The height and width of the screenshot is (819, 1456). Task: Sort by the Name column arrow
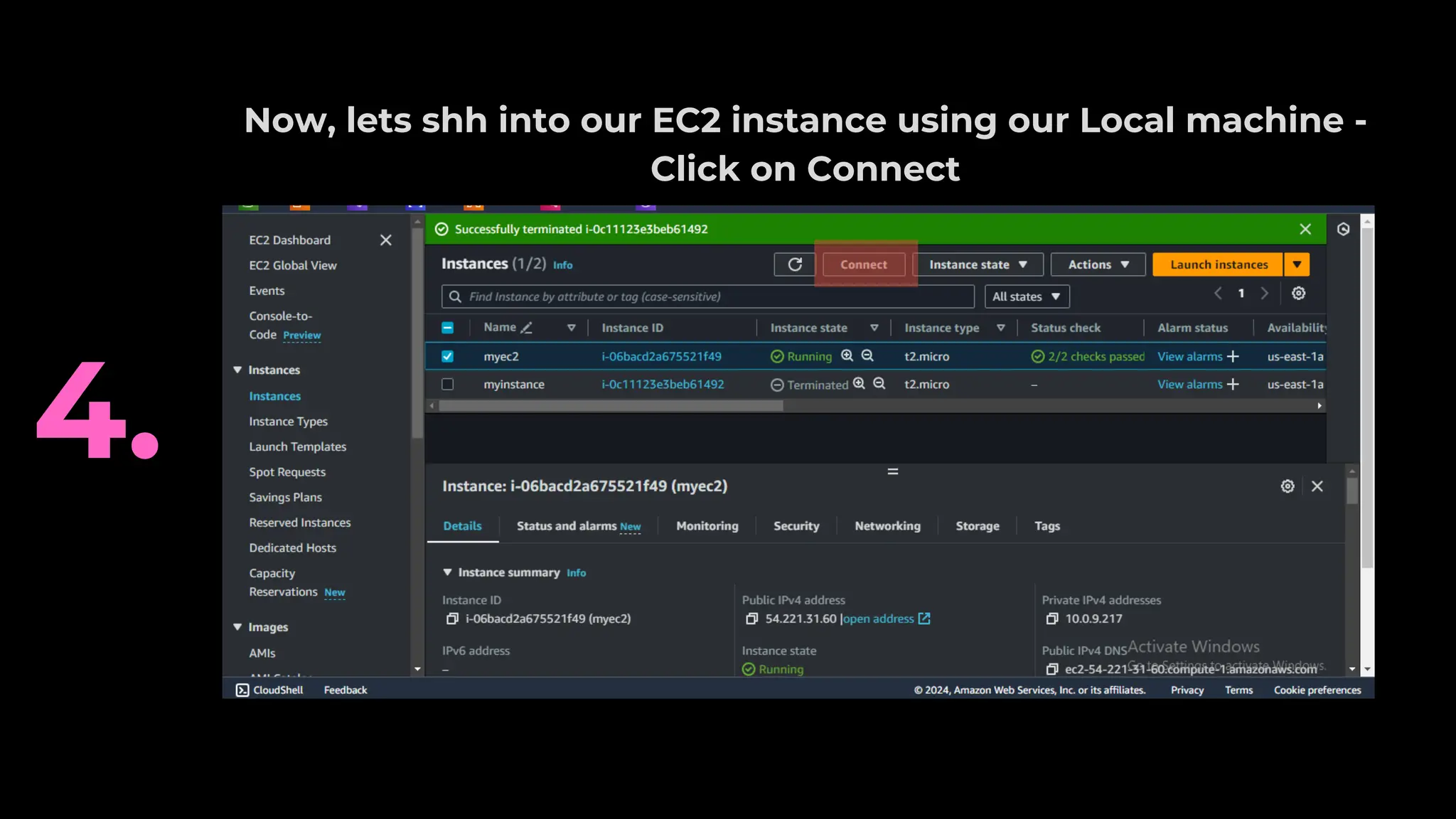click(x=571, y=328)
